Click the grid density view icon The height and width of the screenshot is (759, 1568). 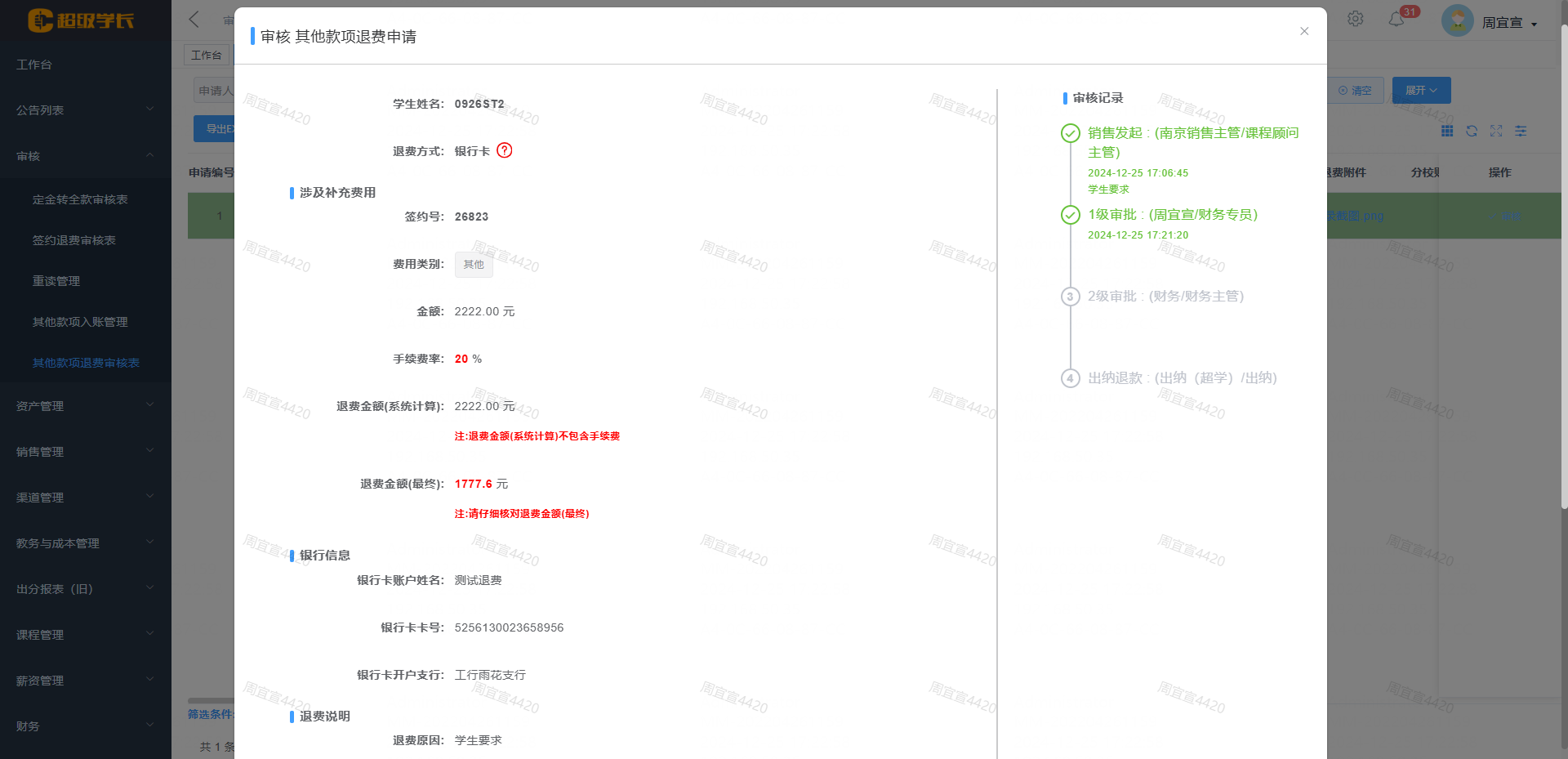[x=1447, y=131]
